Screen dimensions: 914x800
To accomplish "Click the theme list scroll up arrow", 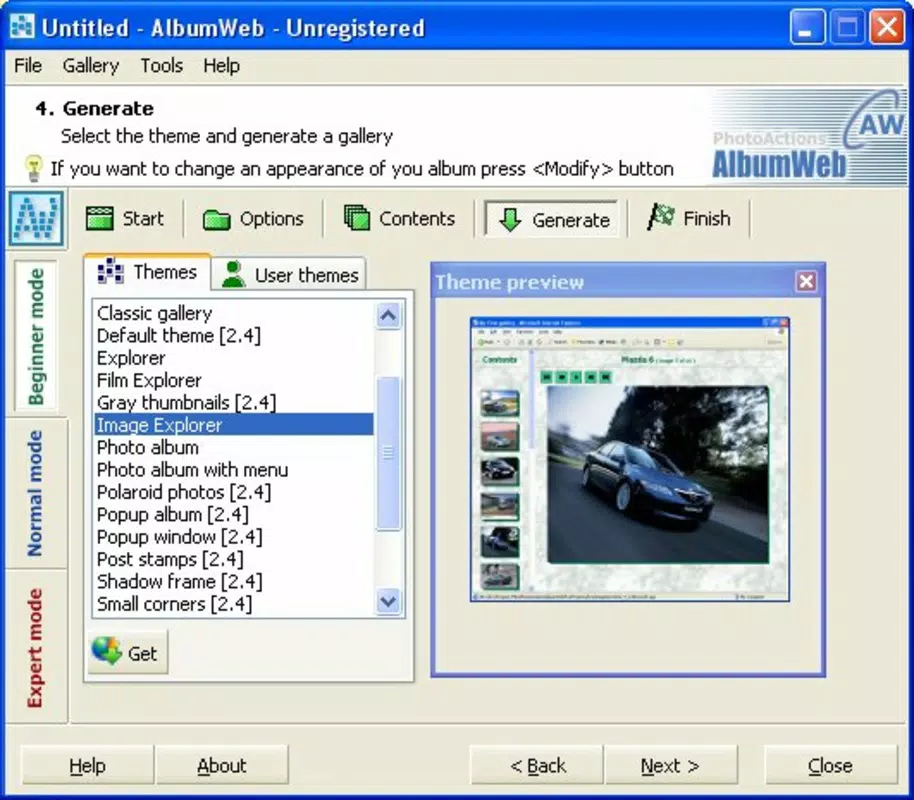I will [388, 315].
